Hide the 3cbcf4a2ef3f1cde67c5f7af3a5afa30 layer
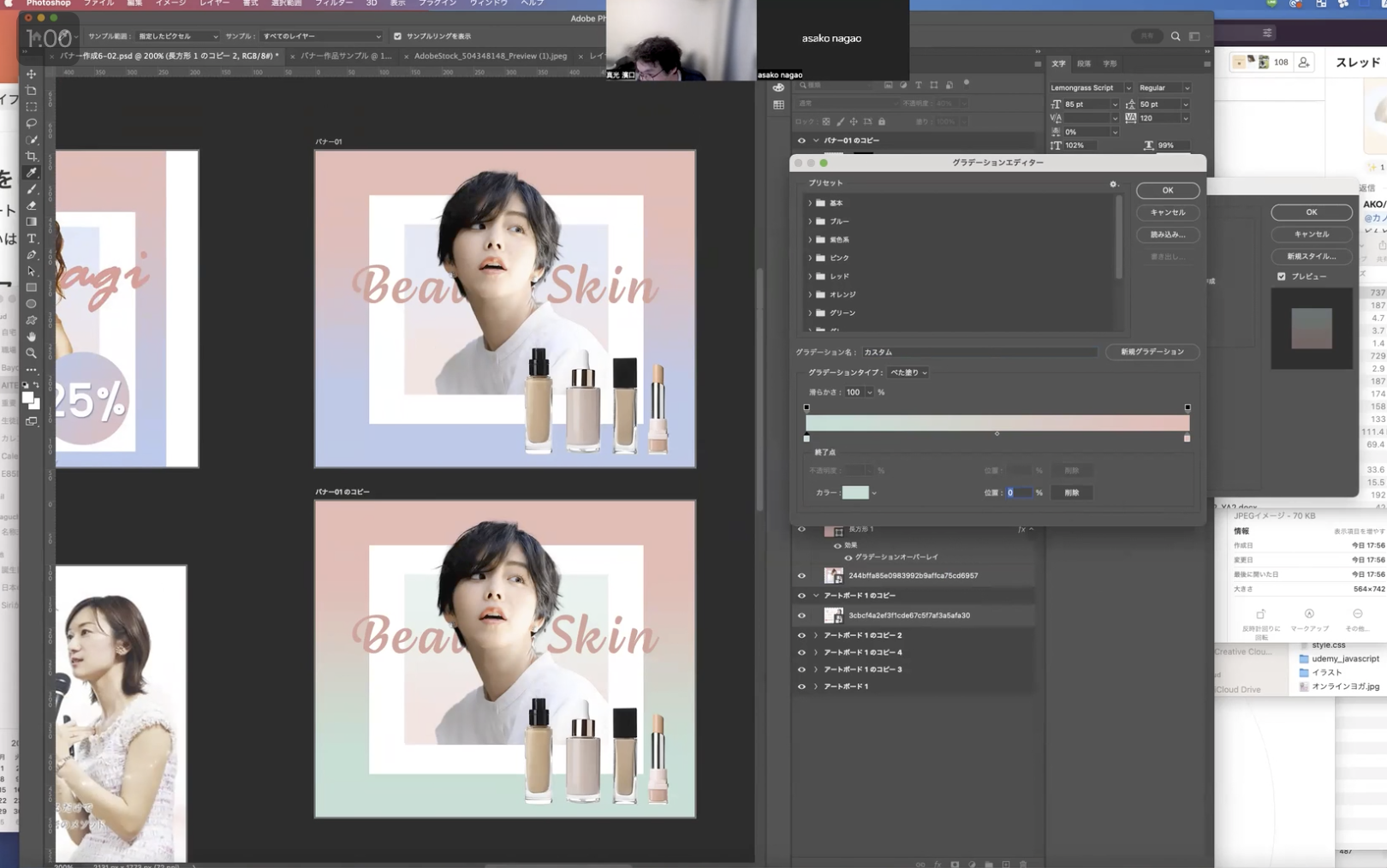Screen dimensions: 1387x868 point(801,615)
